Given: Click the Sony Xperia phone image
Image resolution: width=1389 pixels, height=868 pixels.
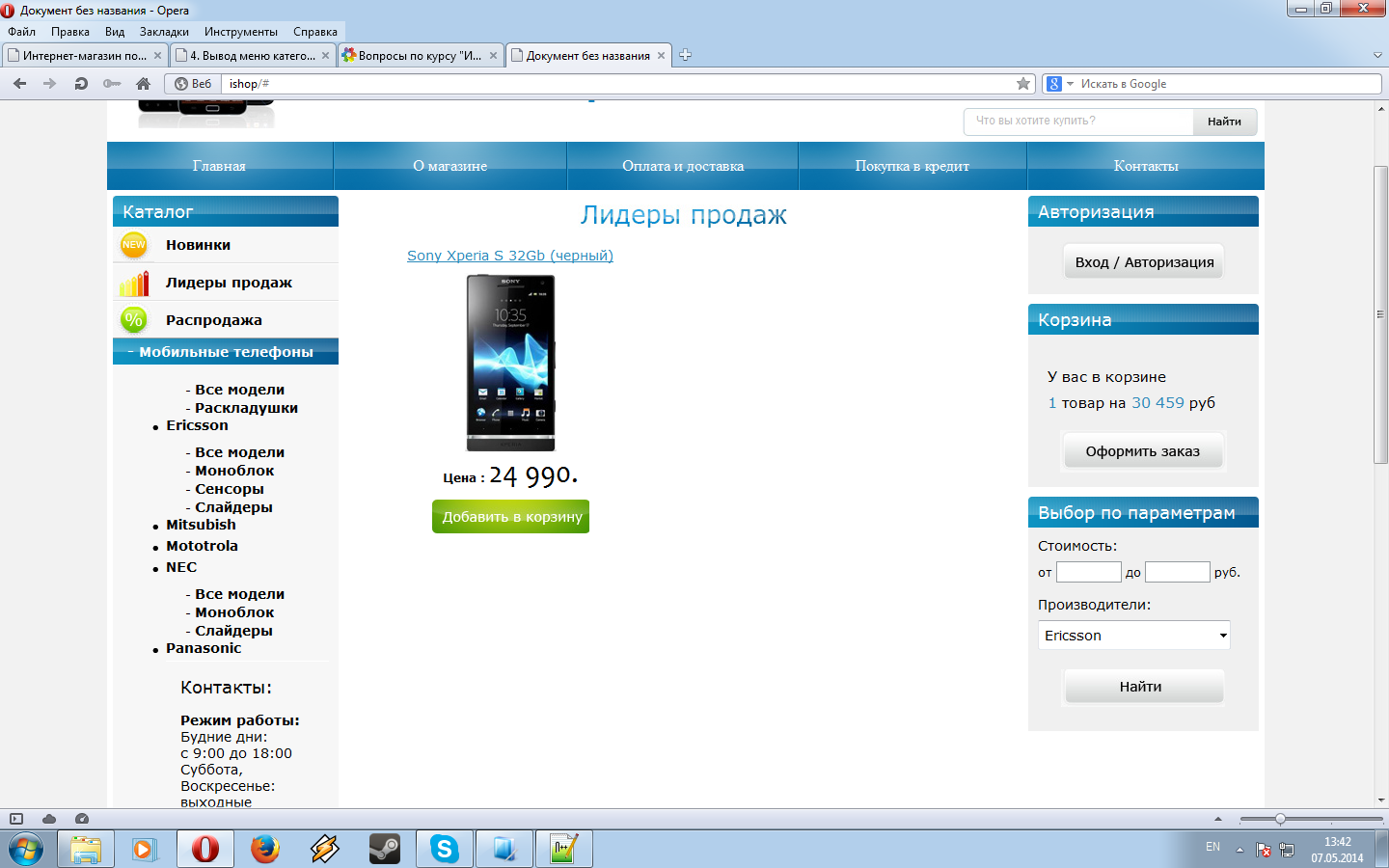Looking at the screenshot, I should [x=510, y=363].
